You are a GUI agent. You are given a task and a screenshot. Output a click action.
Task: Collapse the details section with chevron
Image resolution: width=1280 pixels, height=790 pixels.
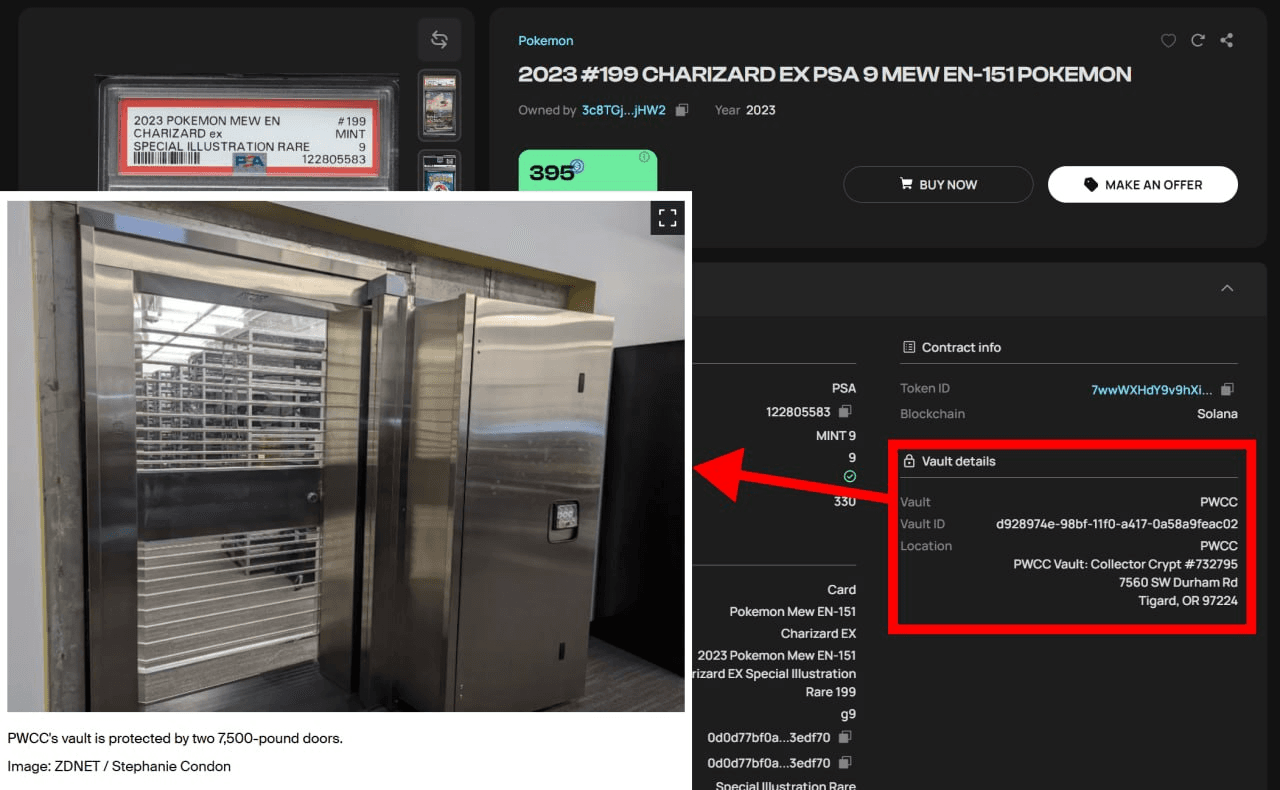coord(1227,288)
